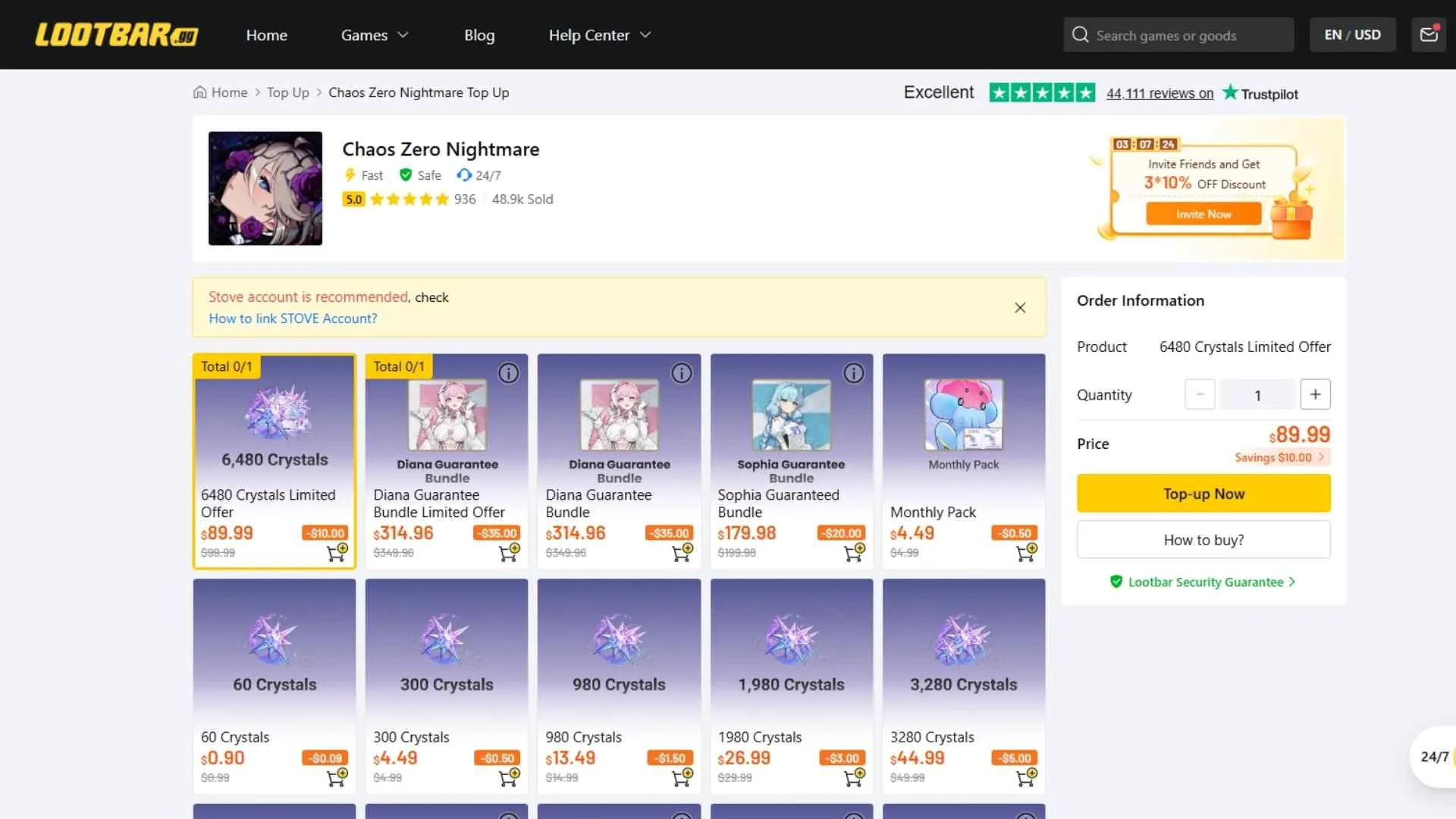View info icon for Sophia Guaranteed Bundle
The image size is (1456, 819).
point(853,373)
